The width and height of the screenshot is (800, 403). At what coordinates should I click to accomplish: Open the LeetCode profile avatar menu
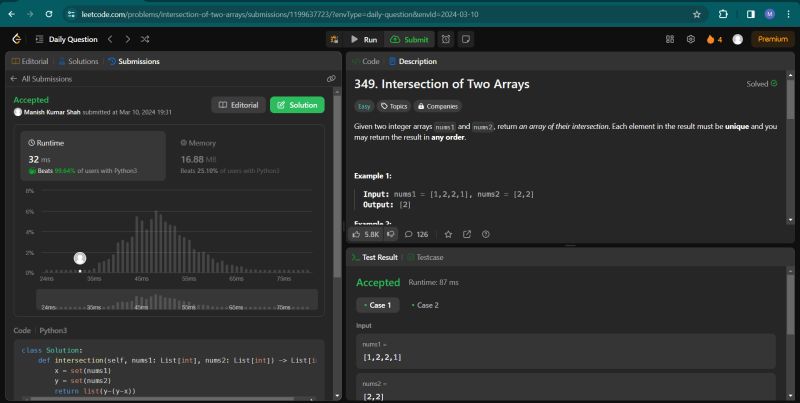(x=737, y=39)
